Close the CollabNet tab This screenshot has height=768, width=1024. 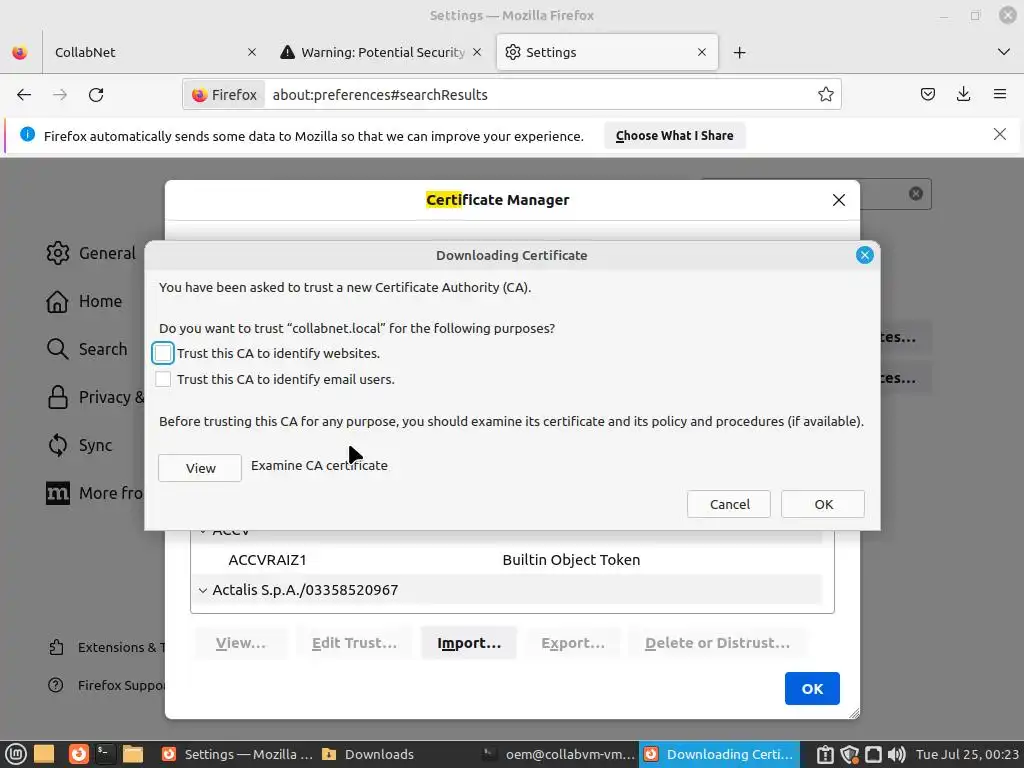pos(251,52)
